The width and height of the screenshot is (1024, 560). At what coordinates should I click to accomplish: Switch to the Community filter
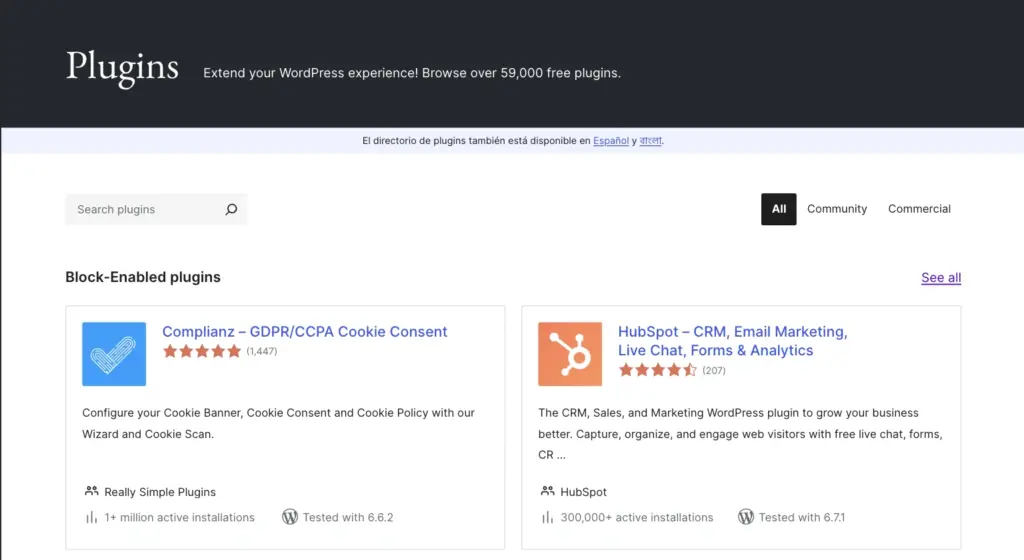point(837,209)
